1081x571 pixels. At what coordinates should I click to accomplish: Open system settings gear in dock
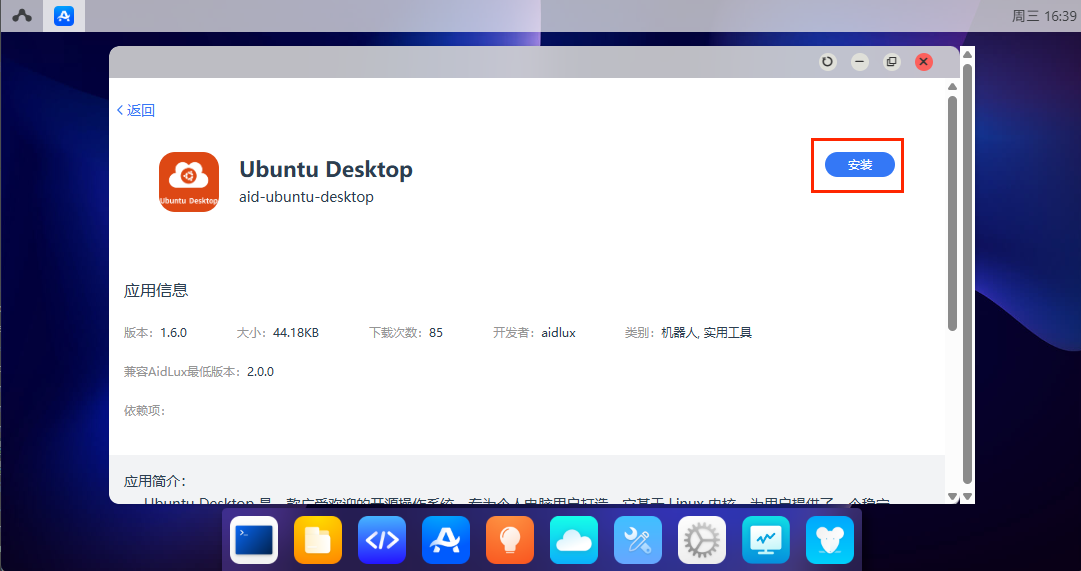[702, 540]
